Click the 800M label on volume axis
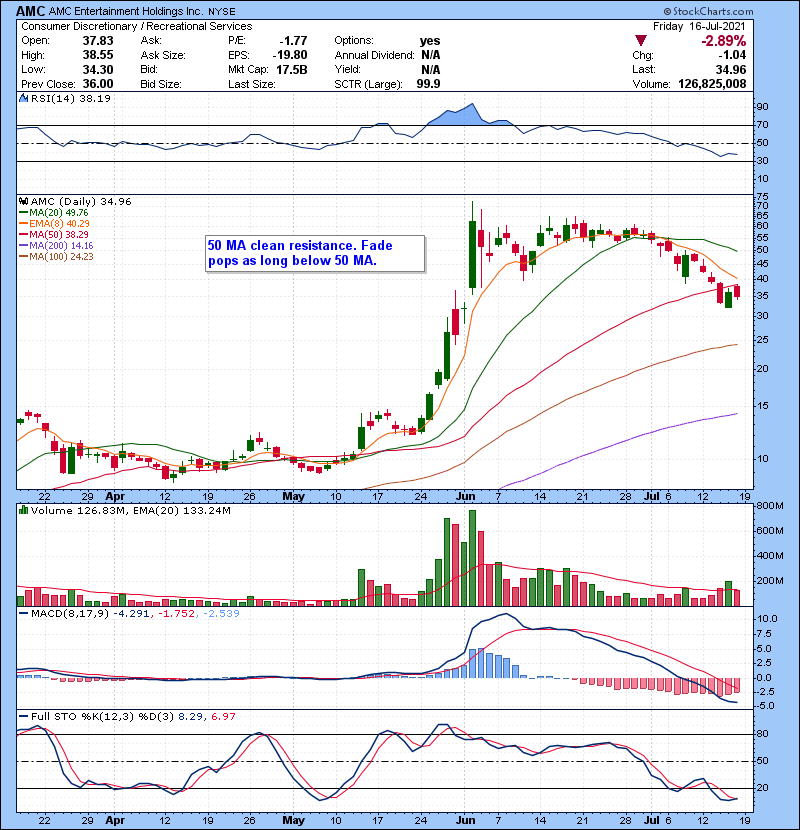The width and height of the screenshot is (800, 830). (770, 506)
